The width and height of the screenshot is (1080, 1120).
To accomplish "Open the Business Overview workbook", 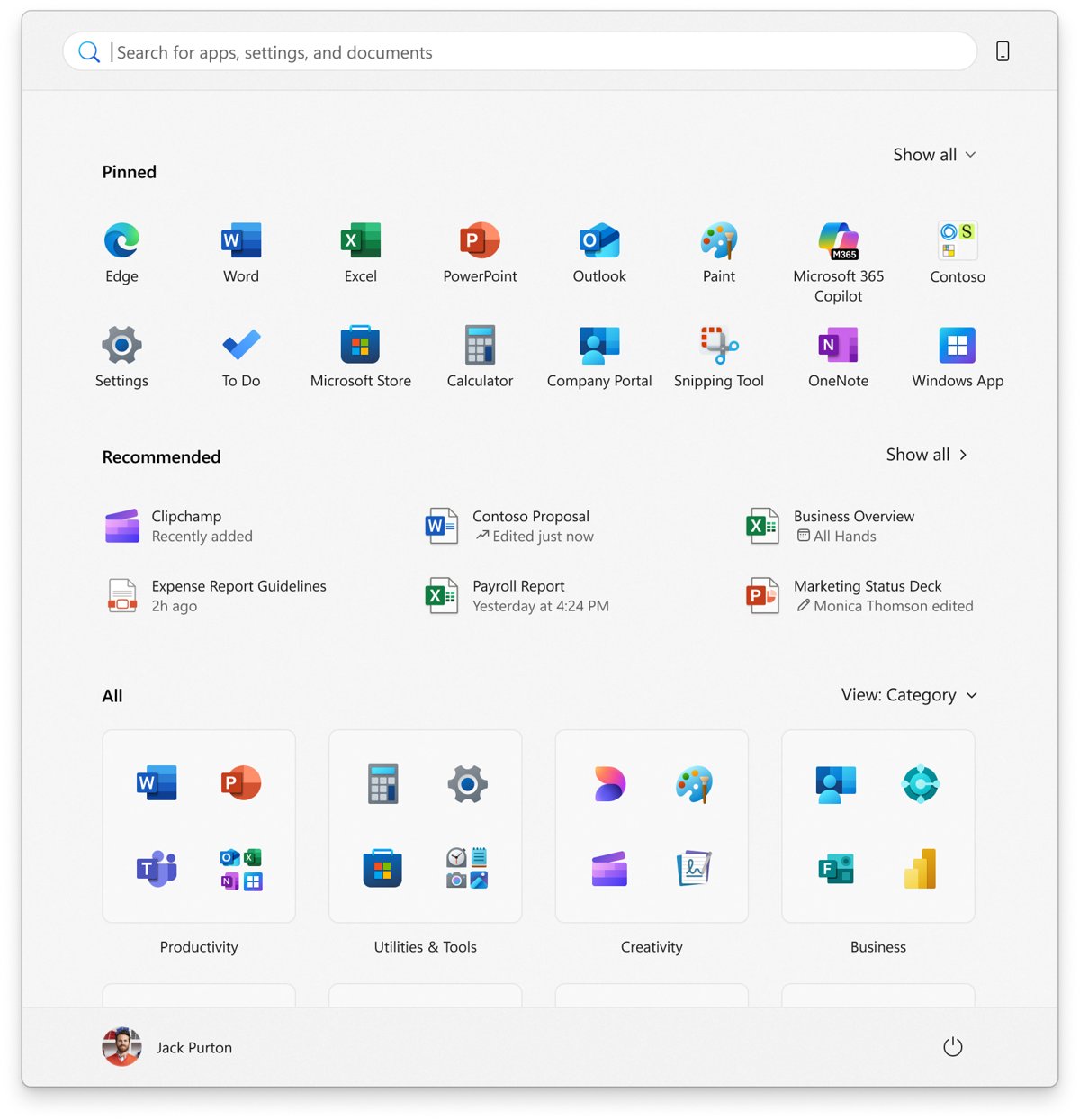I will click(831, 526).
